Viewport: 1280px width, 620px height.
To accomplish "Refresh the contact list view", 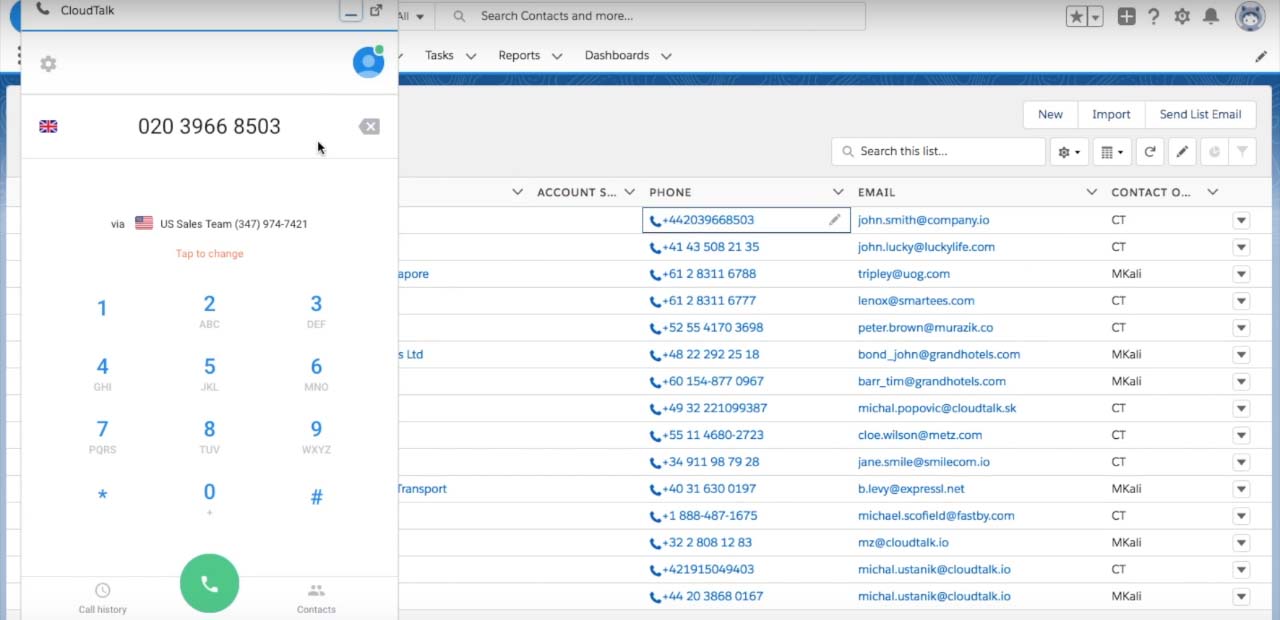I will coord(1150,151).
